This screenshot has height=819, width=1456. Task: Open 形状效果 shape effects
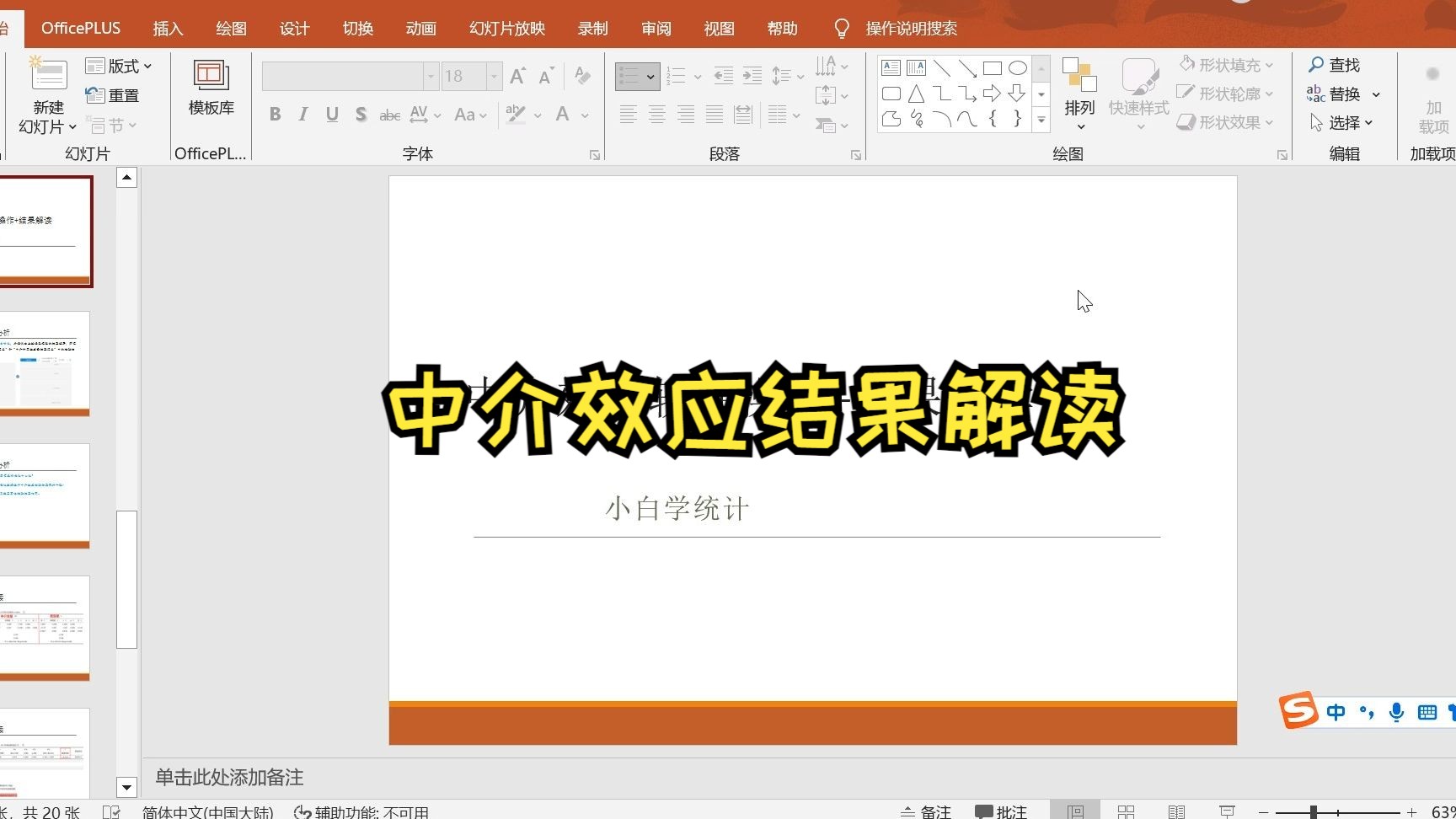[1226, 122]
